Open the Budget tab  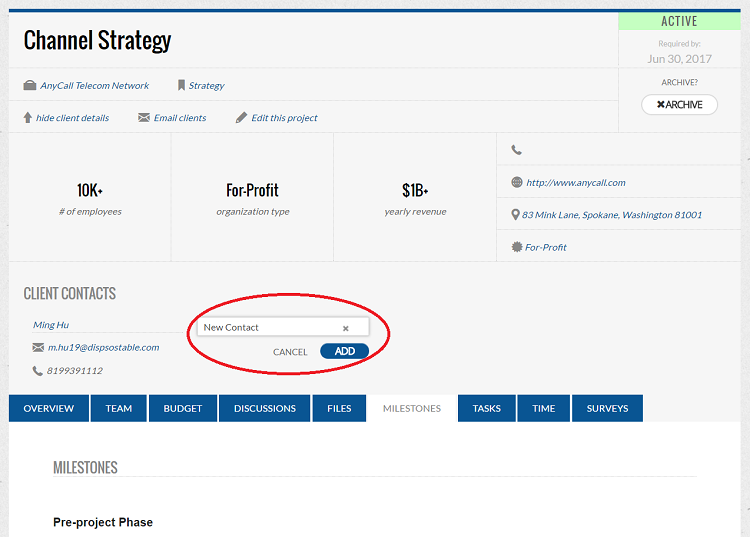pos(183,408)
